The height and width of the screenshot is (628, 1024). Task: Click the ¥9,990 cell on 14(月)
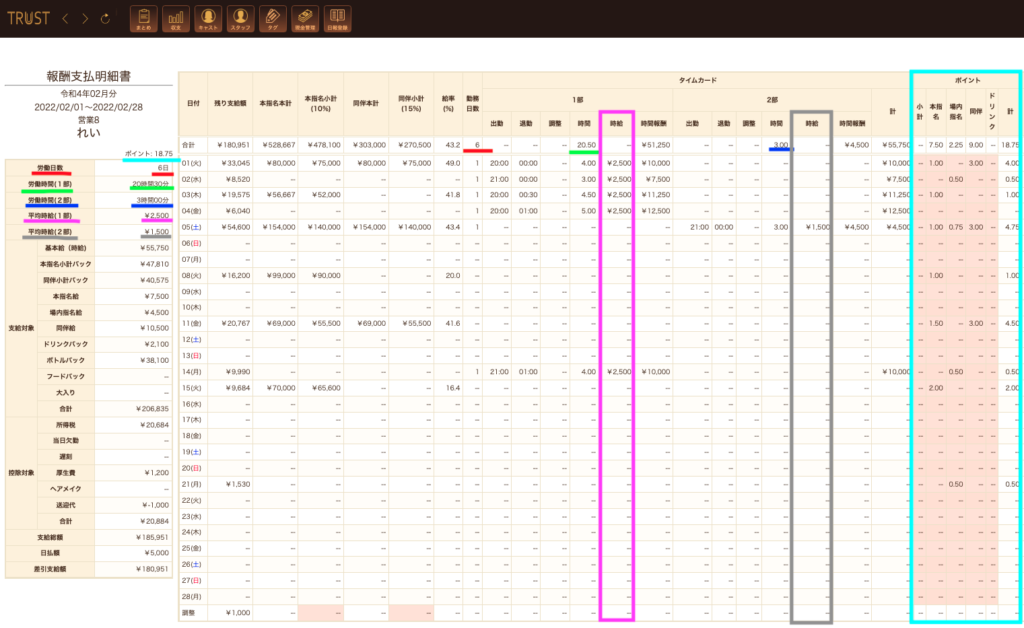click(x=238, y=371)
